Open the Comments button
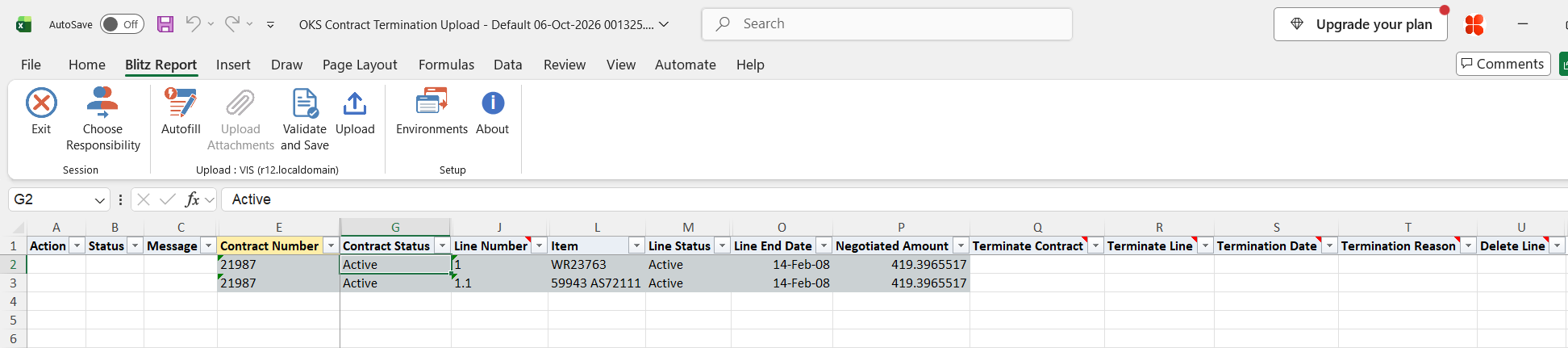The width and height of the screenshot is (1568, 348). (x=1503, y=64)
